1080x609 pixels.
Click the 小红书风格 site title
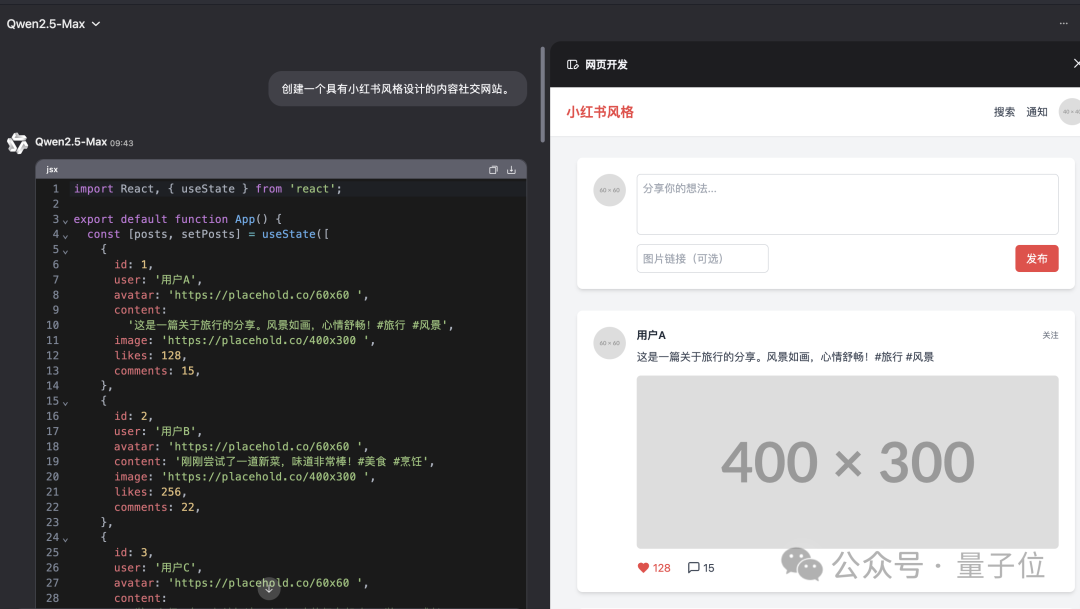click(600, 112)
